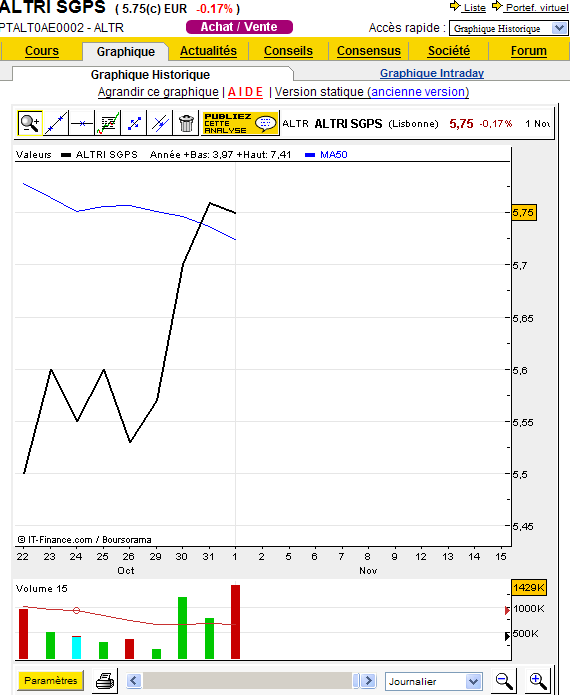Select the horizontal line tool
Image resolution: width=572 pixels, height=695 pixels.
82,123
